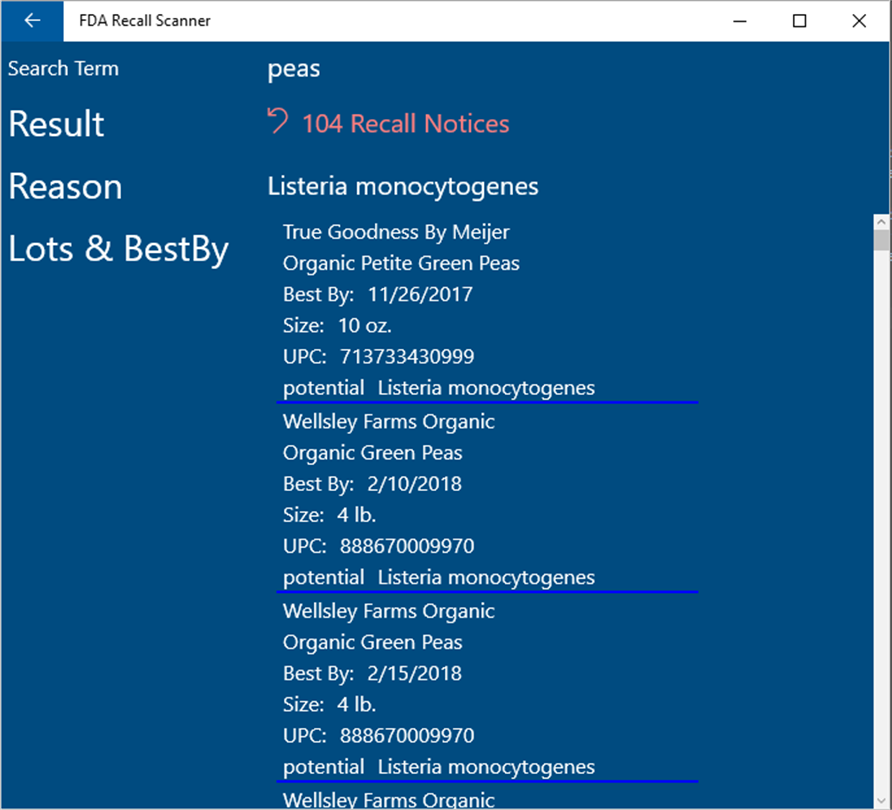Screen dimensions: 892x810
Task: Click 'Best By: 2/15/2018' line
Action: pyautogui.click(x=372, y=673)
